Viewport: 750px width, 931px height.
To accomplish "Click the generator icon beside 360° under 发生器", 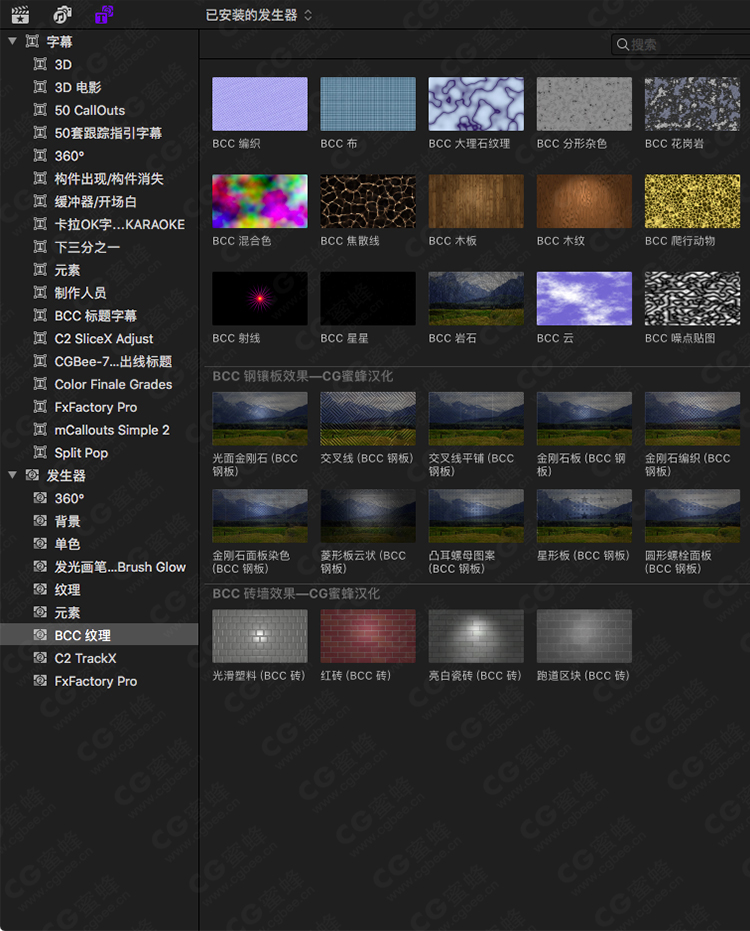I will click(40, 498).
